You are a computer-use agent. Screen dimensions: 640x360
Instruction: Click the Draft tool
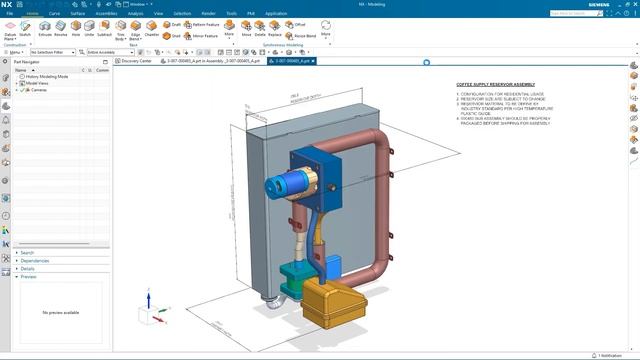click(x=172, y=24)
